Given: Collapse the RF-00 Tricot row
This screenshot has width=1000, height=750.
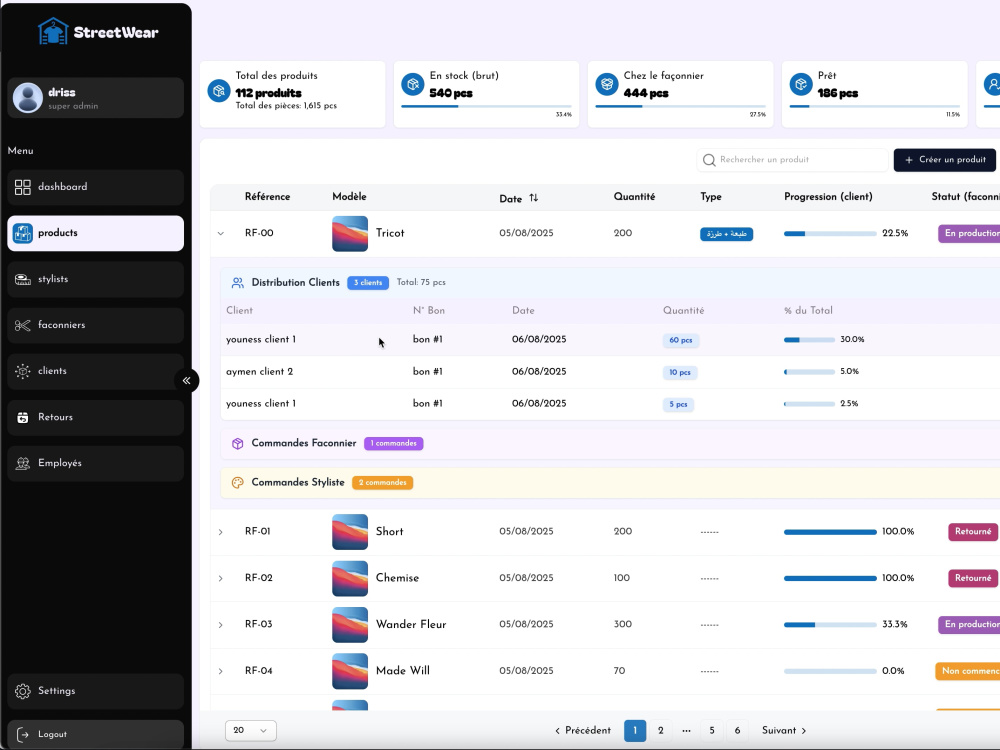Looking at the screenshot, I should point(221,233).
